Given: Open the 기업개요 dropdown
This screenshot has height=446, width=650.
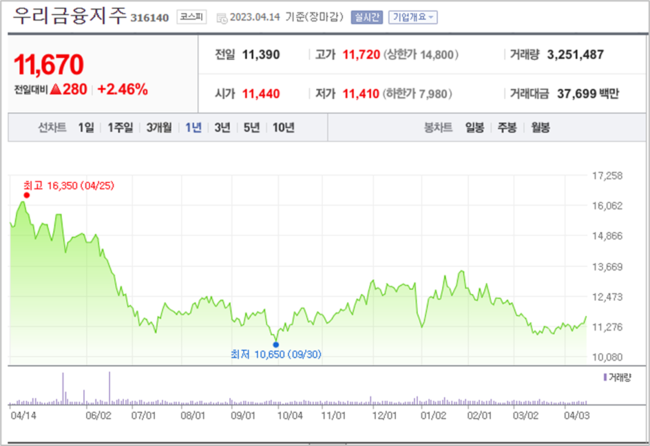Looking at the screenshot, I should tap(413, 17).
